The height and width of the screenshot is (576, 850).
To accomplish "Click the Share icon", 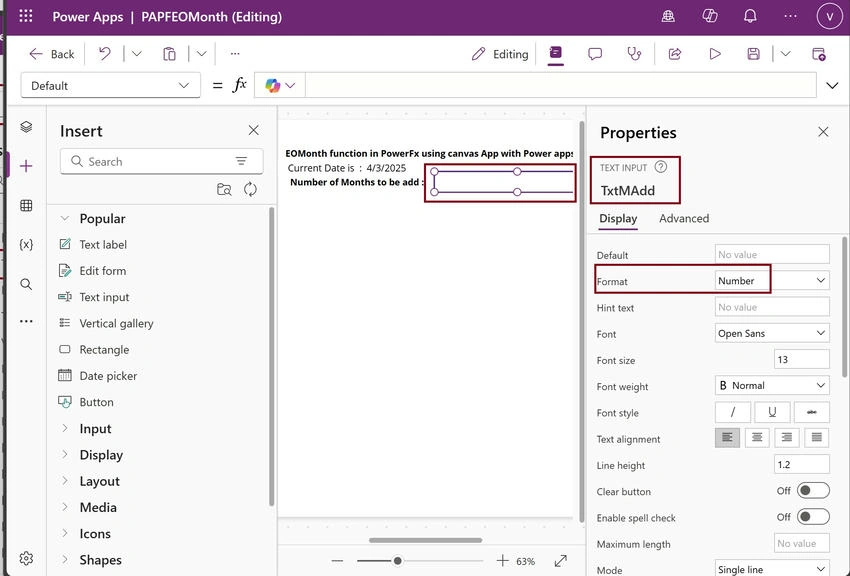I will coord(675,54).
